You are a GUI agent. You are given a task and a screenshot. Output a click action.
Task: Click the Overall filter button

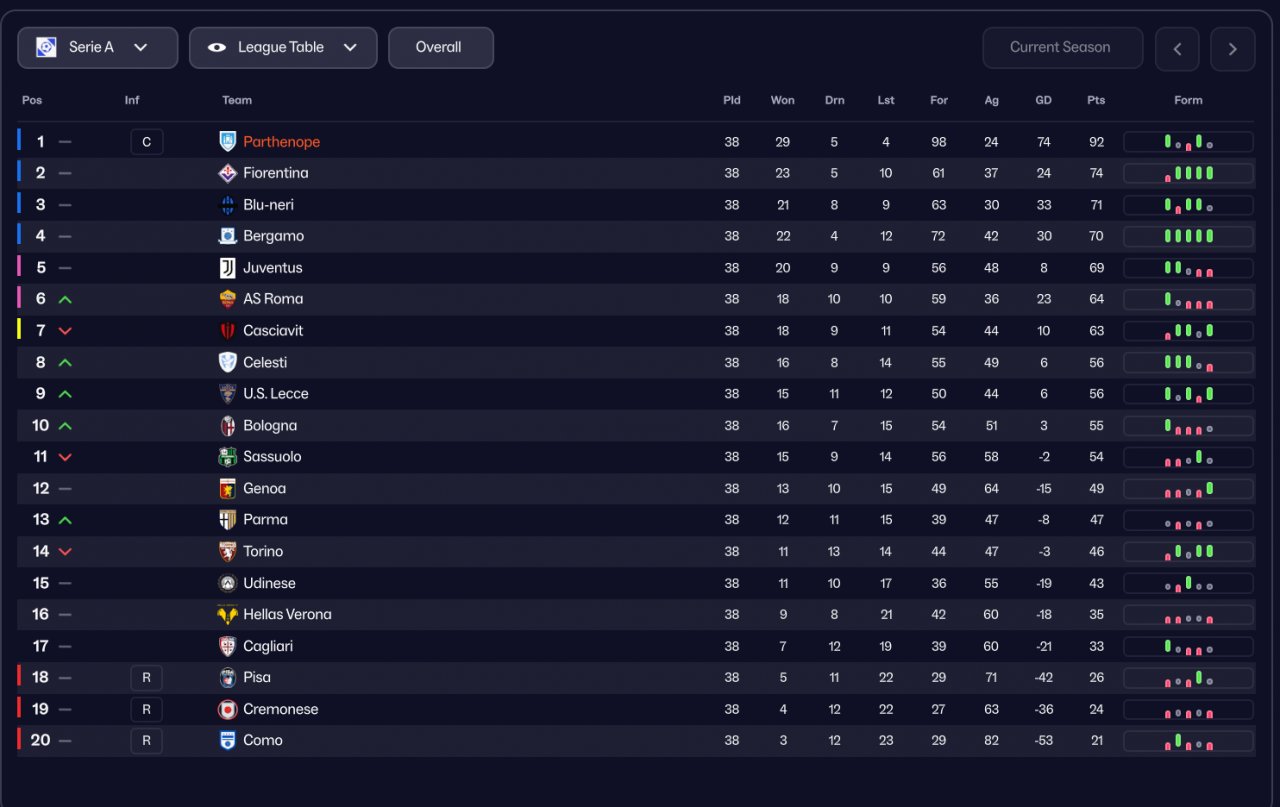point(440,47)
